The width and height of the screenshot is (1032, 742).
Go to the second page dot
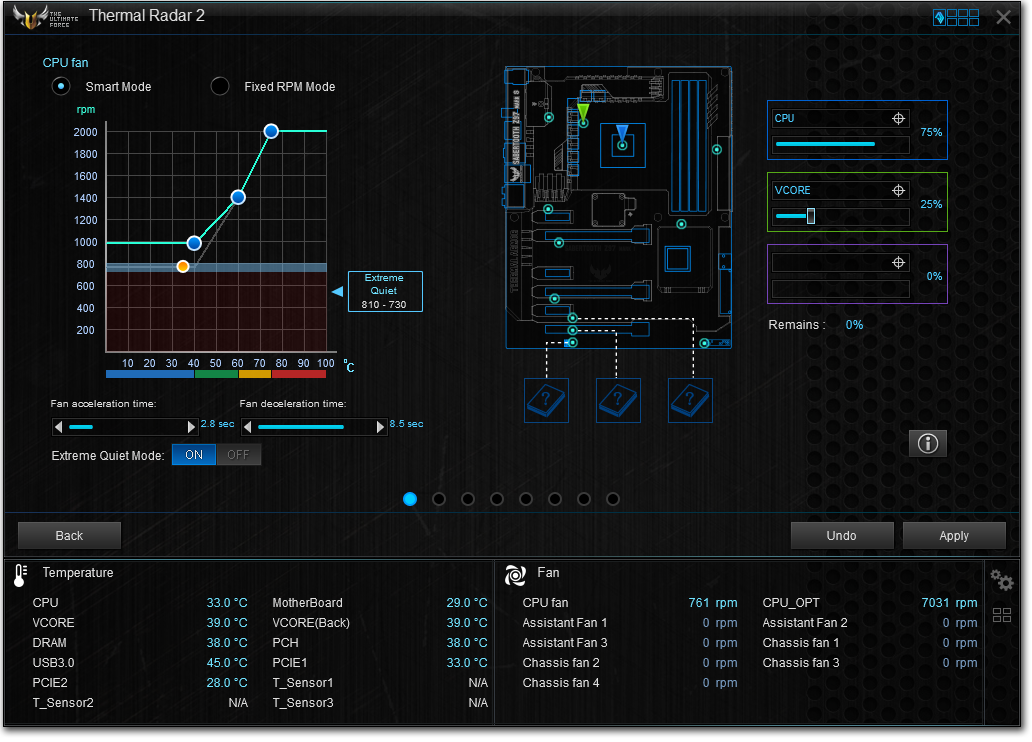[x=439, y=499]
